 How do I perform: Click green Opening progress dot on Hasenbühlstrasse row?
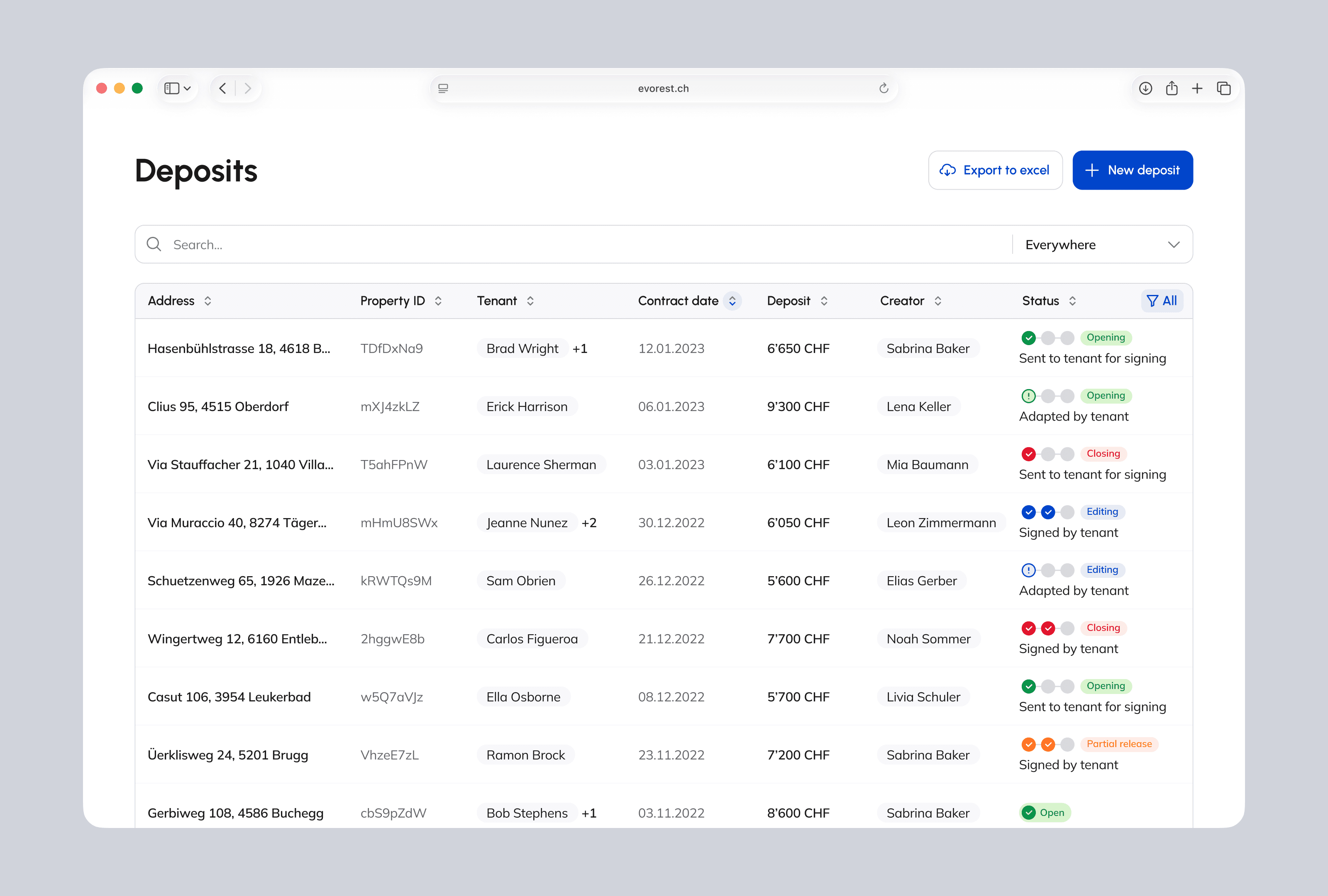pyautogui.click(x=1028, y=338)
